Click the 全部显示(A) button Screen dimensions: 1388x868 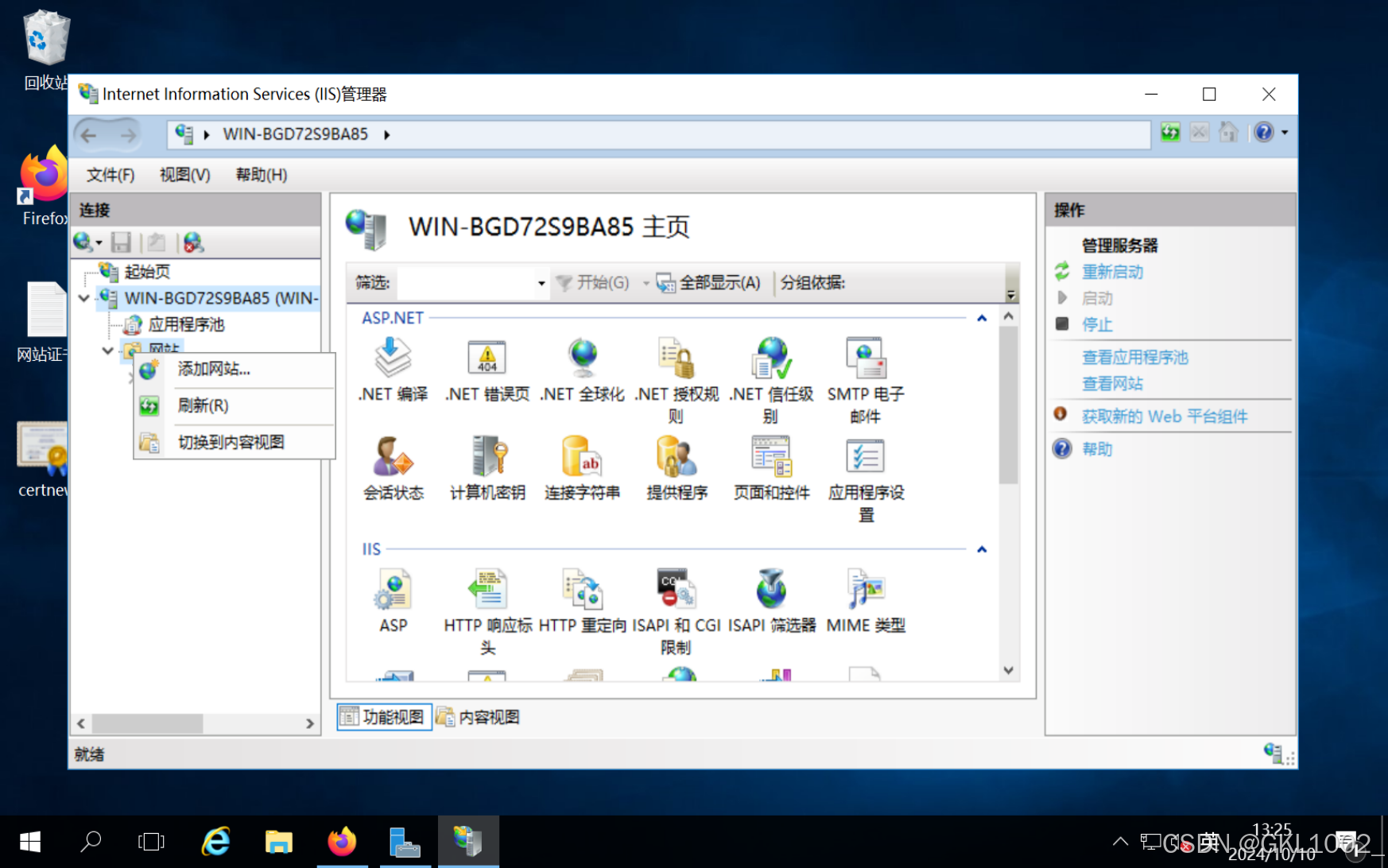click(708, 283)
